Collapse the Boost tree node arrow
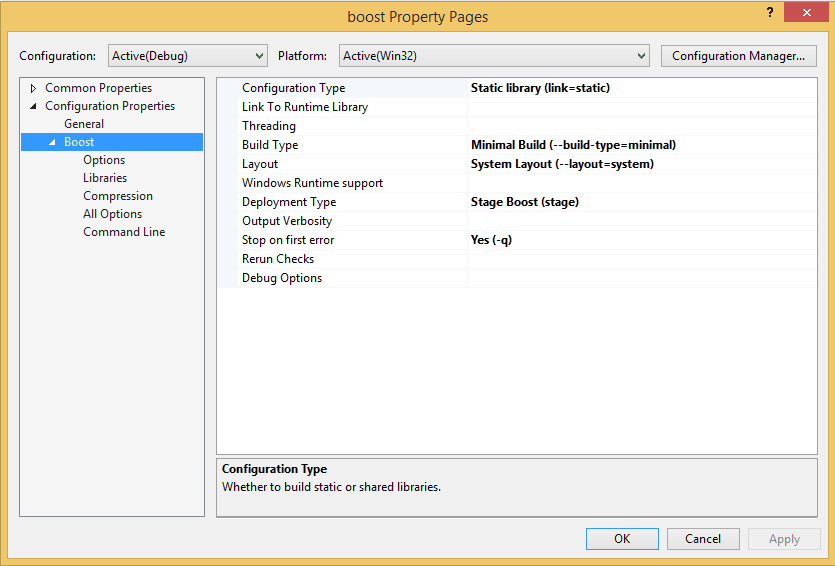This screenshot has height=566, width=835. pyautogui.click(x=52, y=142)
